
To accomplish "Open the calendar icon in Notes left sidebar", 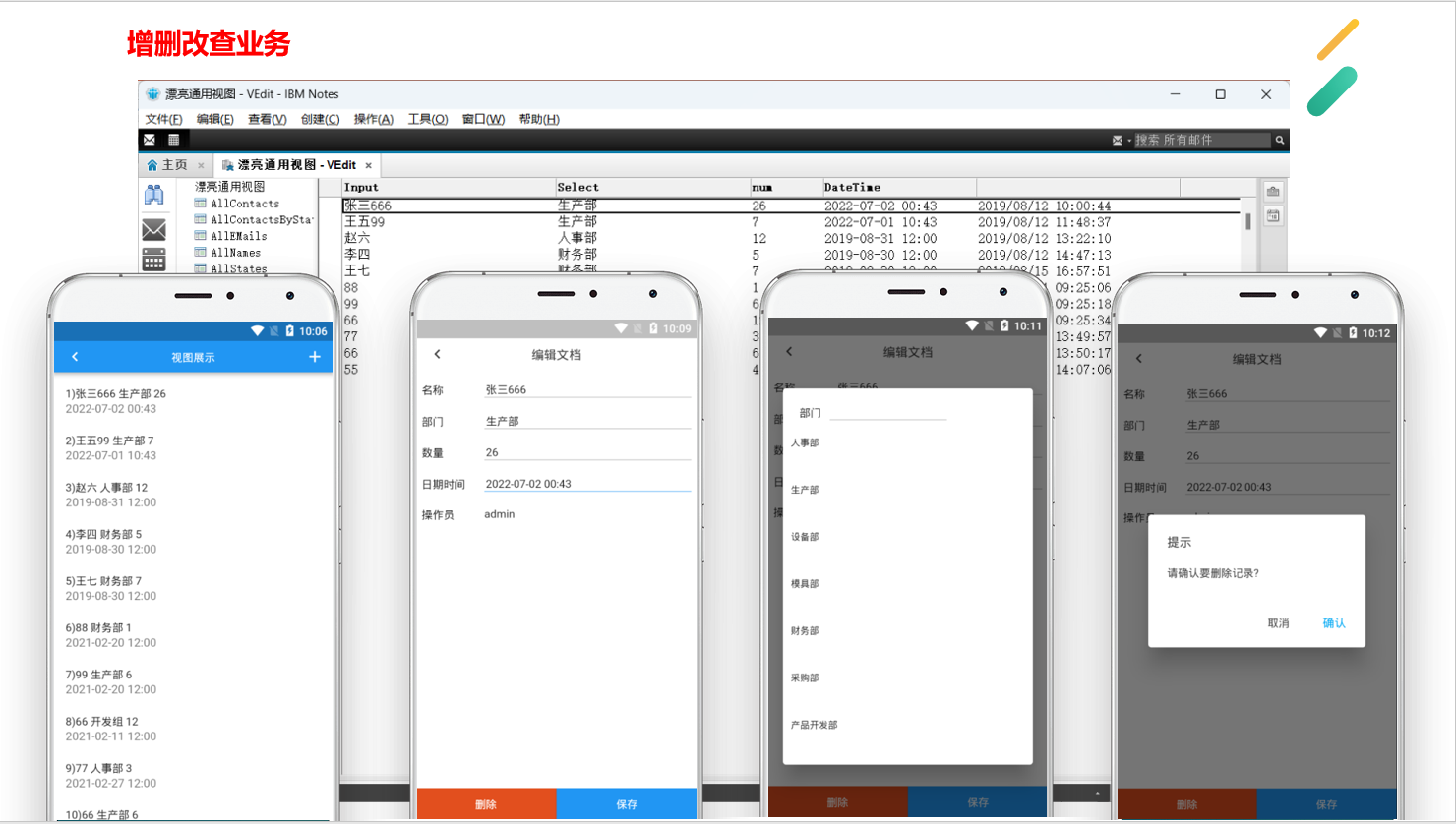I will coord(154,260).
